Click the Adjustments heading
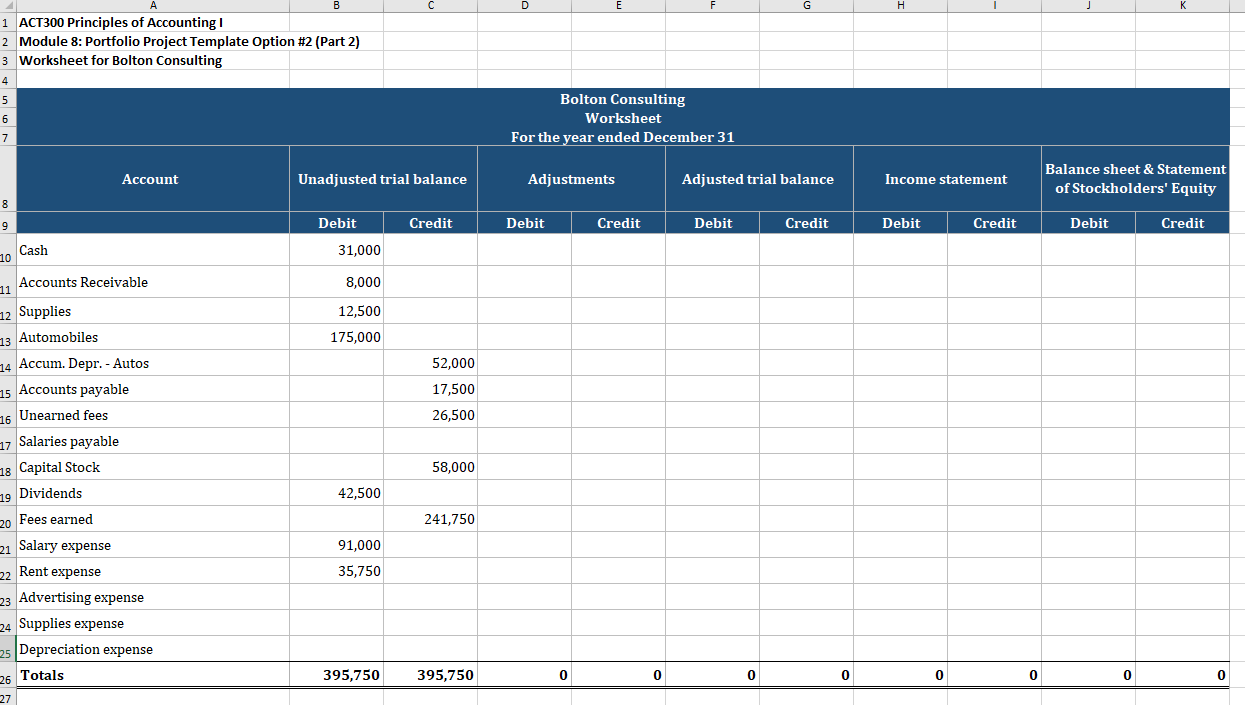This screenshot has width=1245, height=705. coord(571,179)
